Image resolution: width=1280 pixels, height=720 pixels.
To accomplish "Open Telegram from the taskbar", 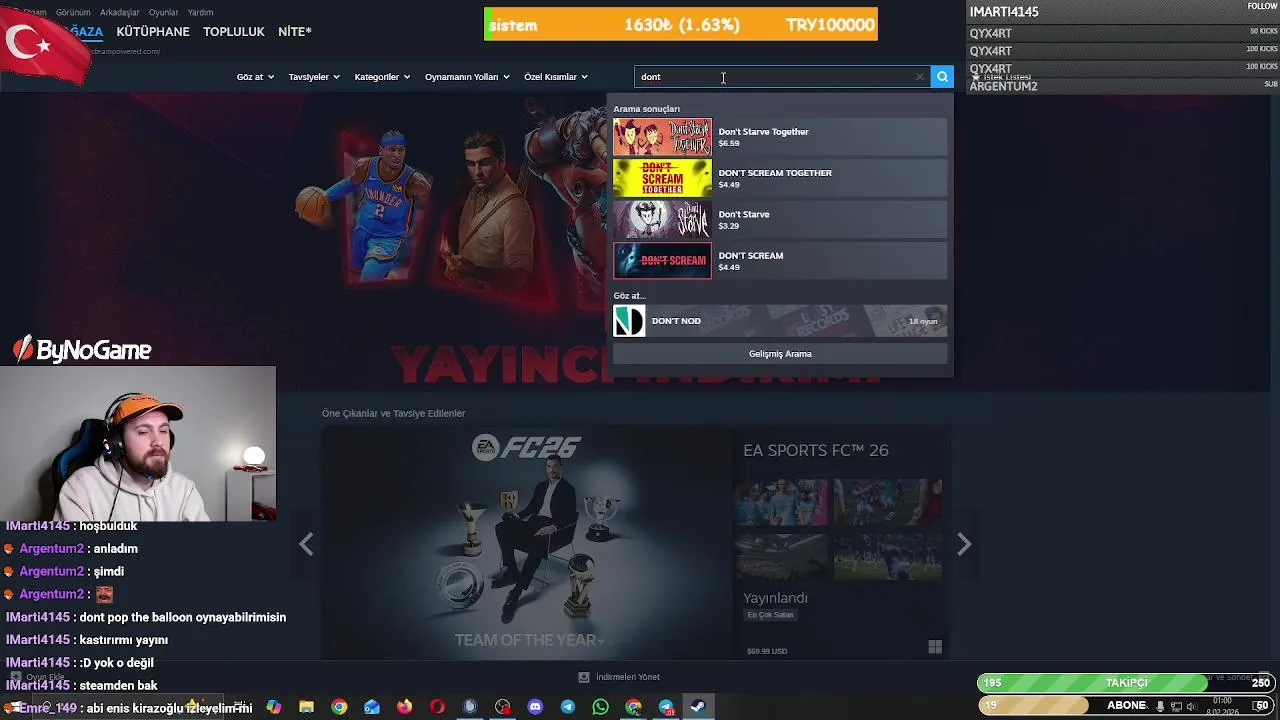I will click(x=568, y=707).
